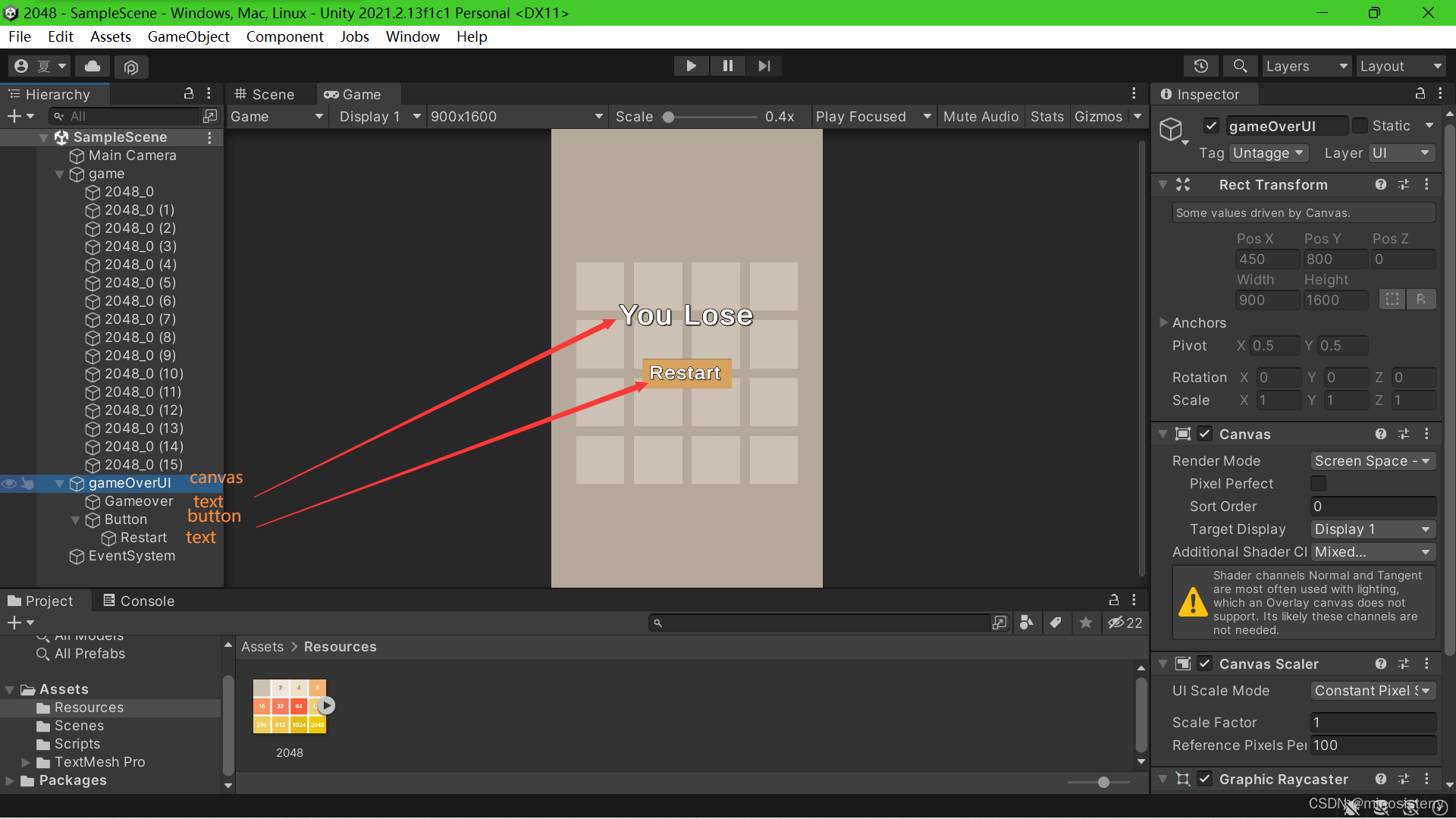Screen dimensions: 1456x819
Task: Click the Pause button
Action: click(x=727, y=66)
